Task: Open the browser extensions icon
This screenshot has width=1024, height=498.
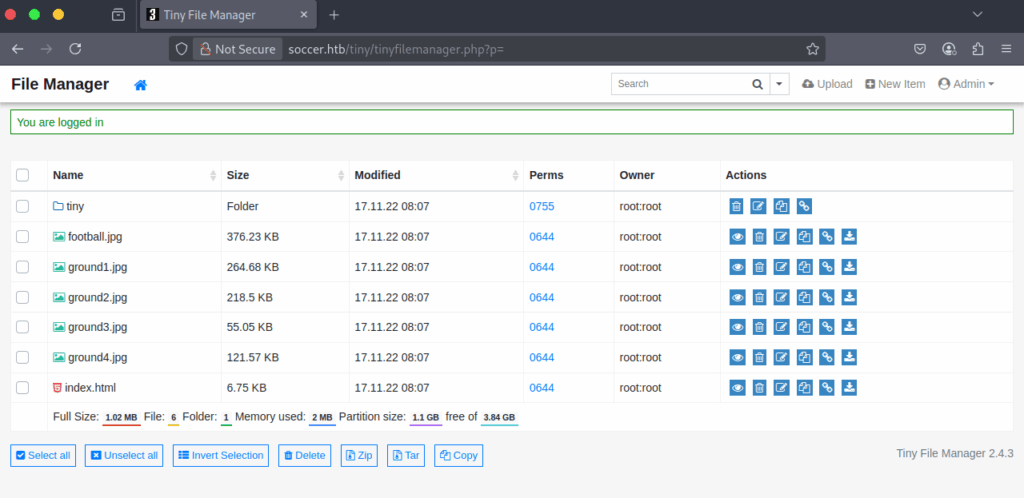Action: (978, 49)
